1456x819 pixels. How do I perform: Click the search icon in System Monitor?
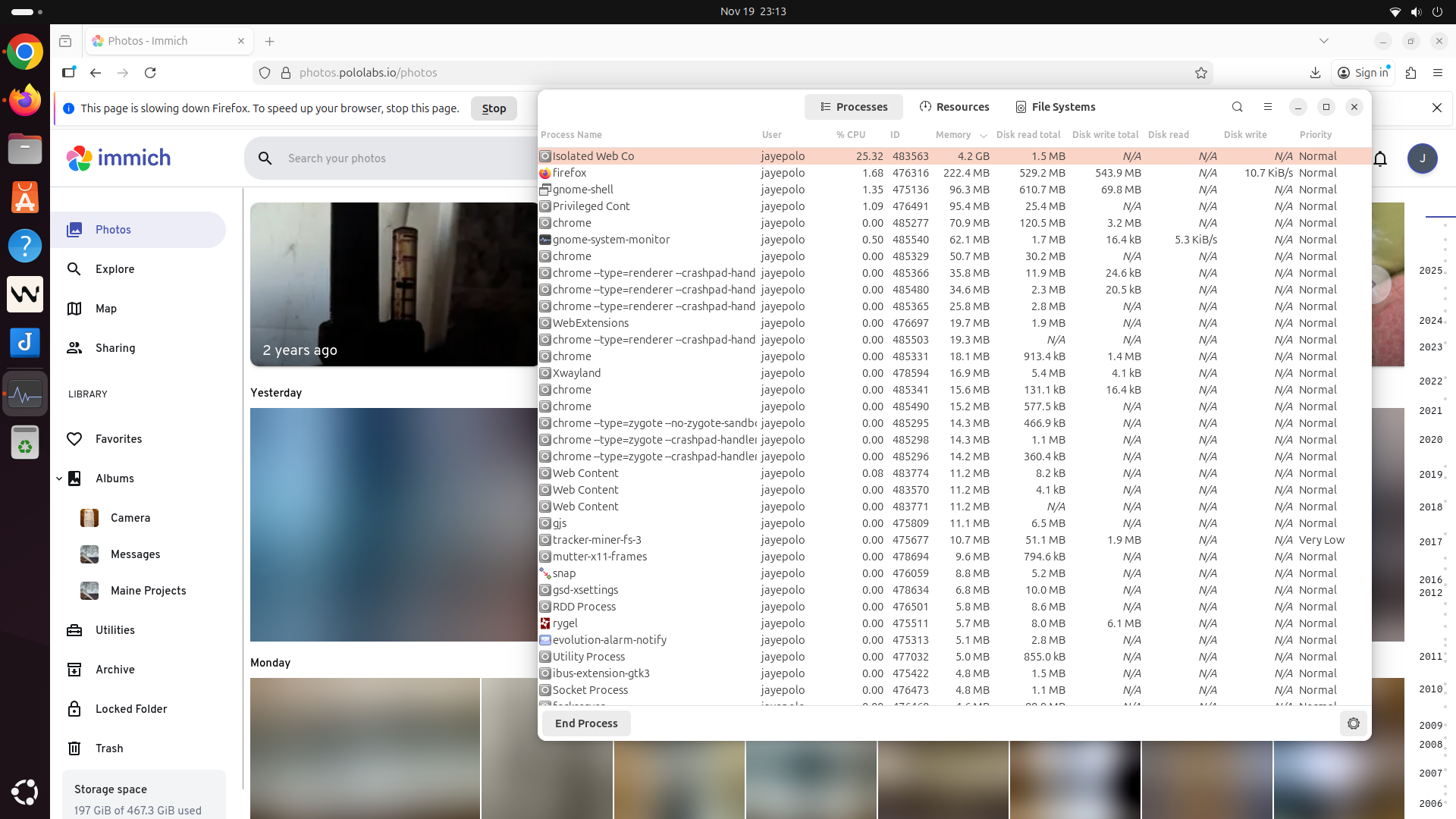1237,107
